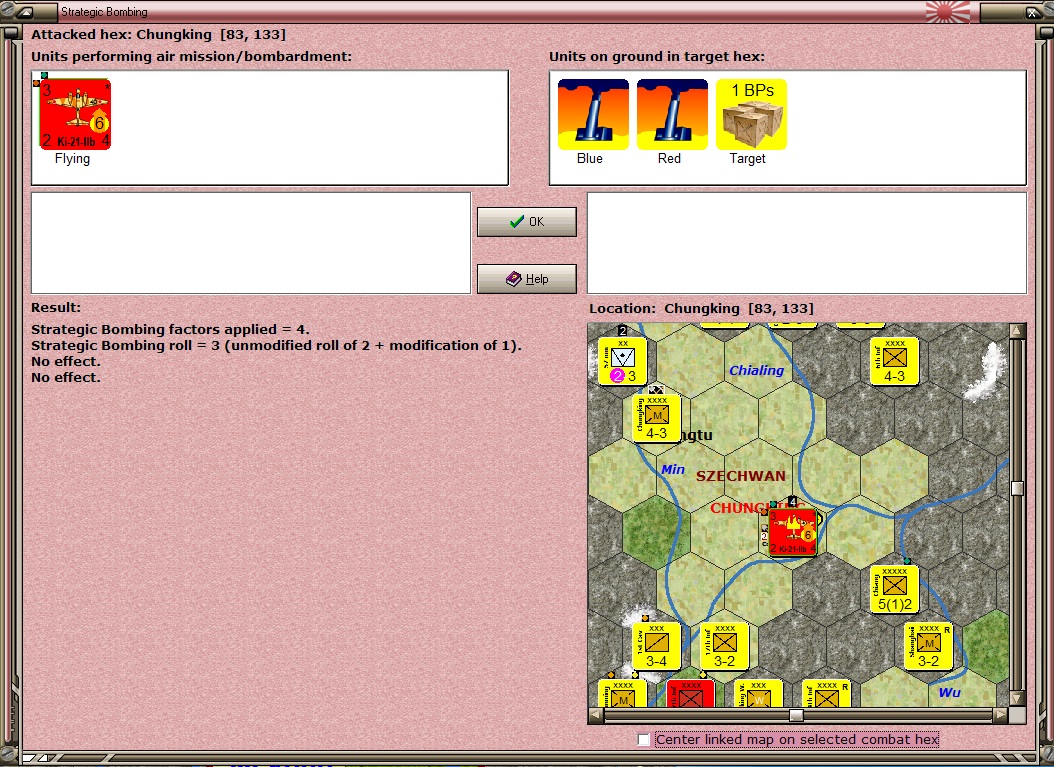
Task: Click the empty right detail list box
Action: click(x=807, y=243)
